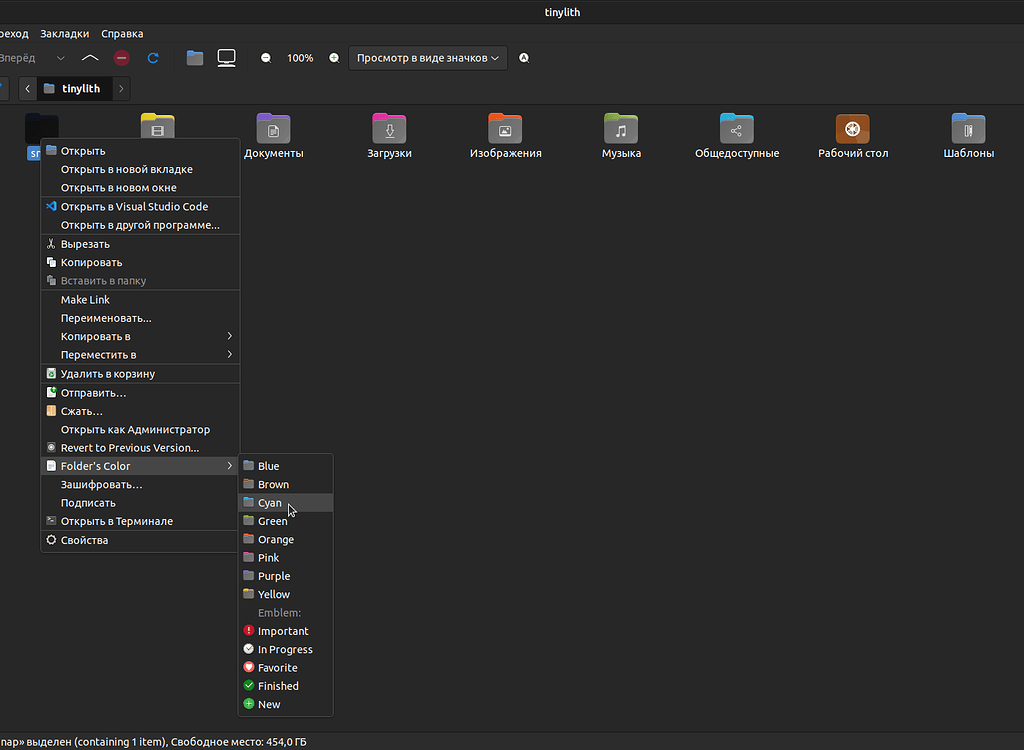Set the Finished emblem on folder

278,686
